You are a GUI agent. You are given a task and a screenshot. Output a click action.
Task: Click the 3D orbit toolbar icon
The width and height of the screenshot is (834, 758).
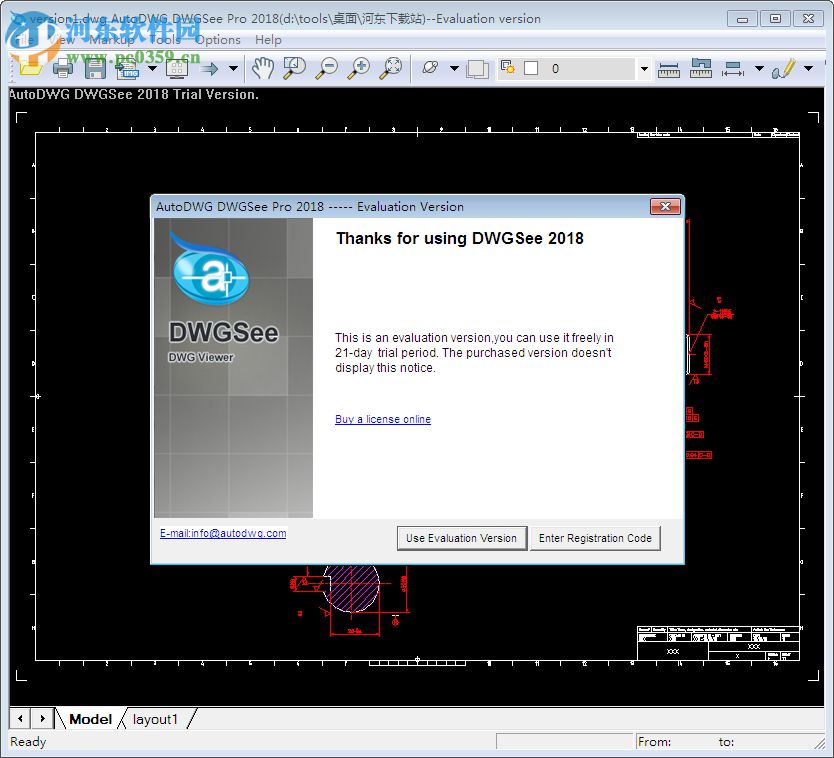pos(430,68)
